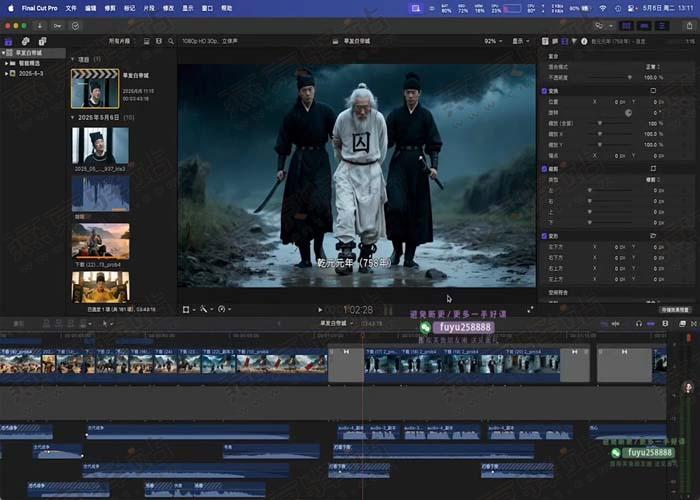Toggle the 变换 transform checkbox

point(544,91)
